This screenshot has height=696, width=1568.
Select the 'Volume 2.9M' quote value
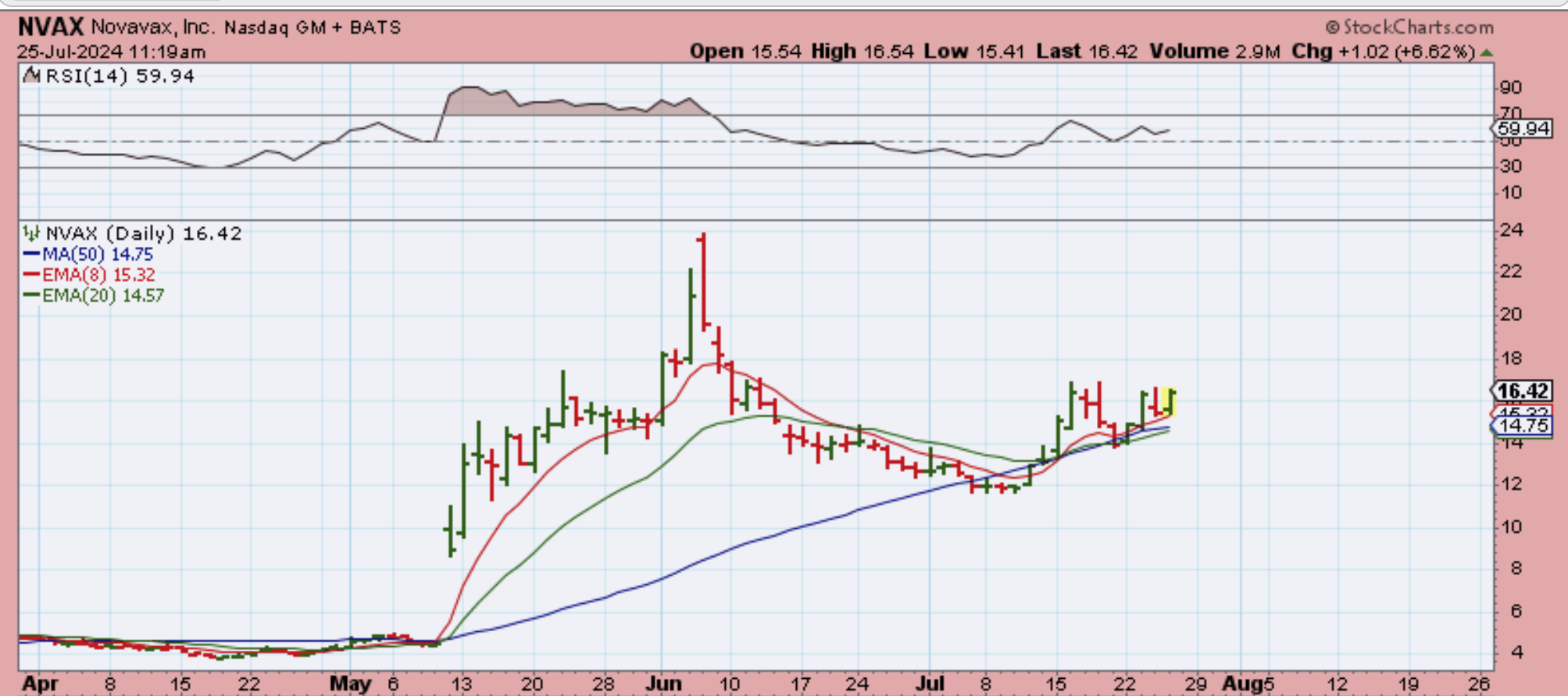click(1215, 52)
